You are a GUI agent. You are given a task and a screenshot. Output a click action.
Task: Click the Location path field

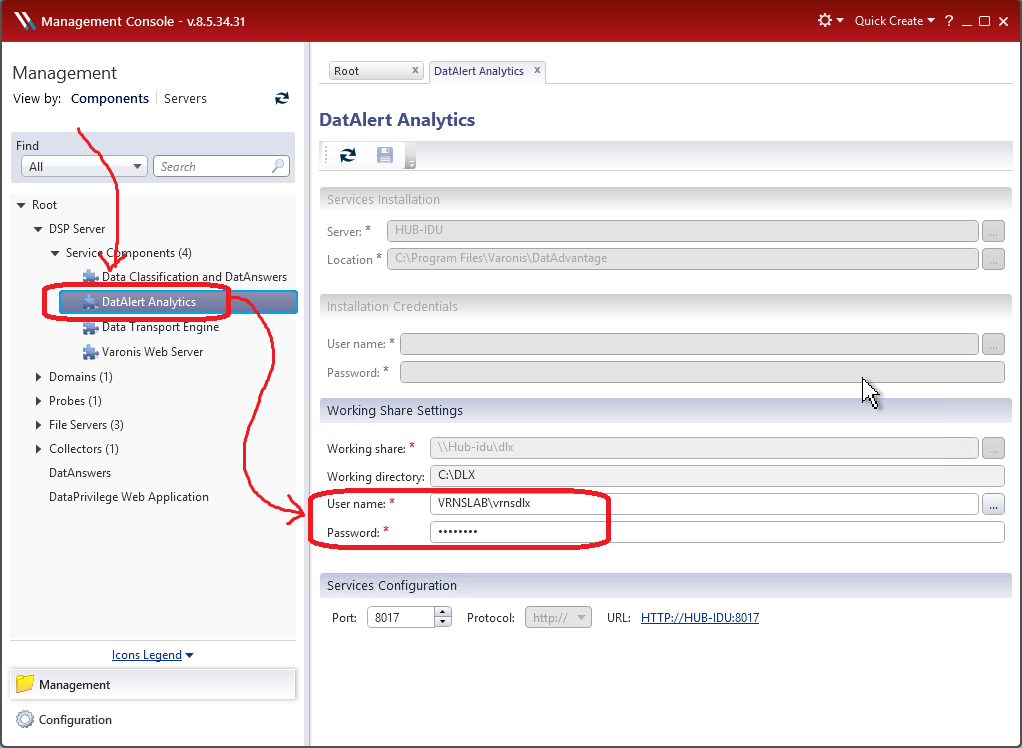coord(682,259)
